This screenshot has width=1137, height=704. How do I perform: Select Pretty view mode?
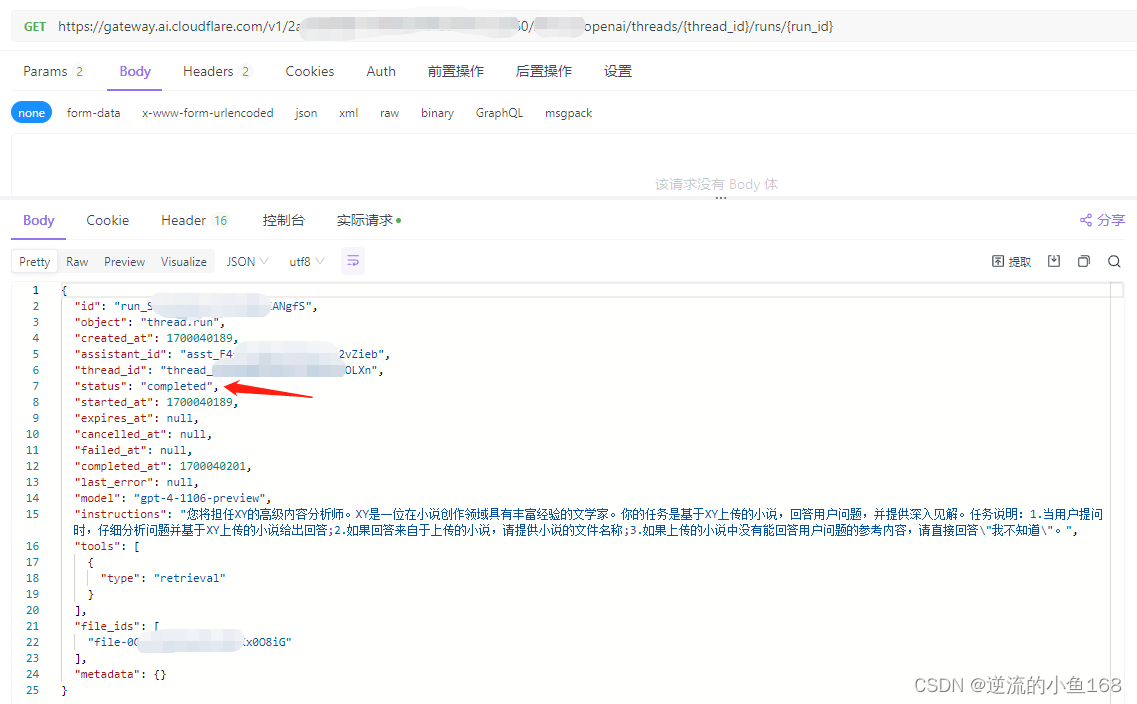35,261
